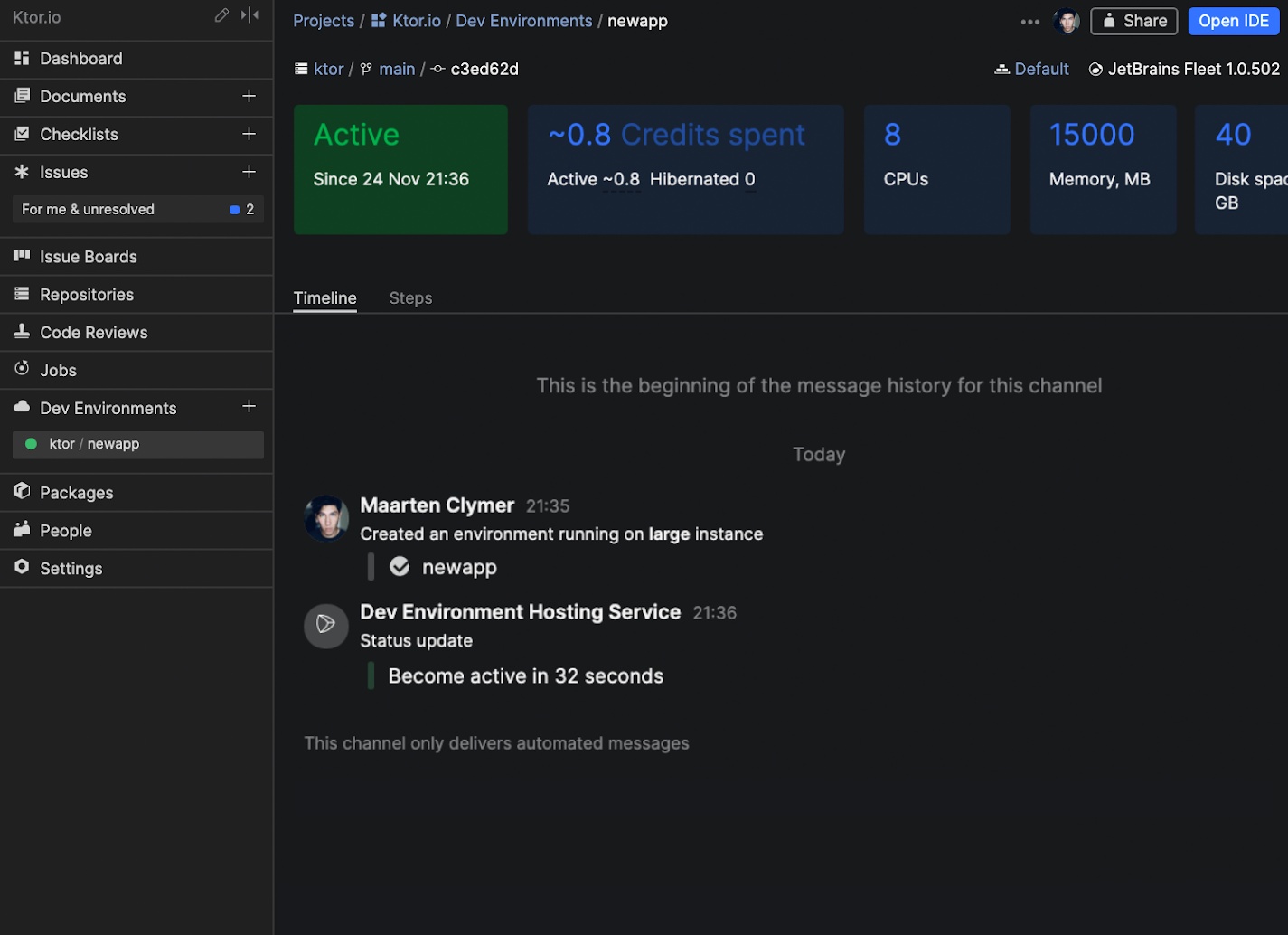Select the ktor / newapp environment item
Viewport: 1288px width, 935px height.
(x=138, y=444)
